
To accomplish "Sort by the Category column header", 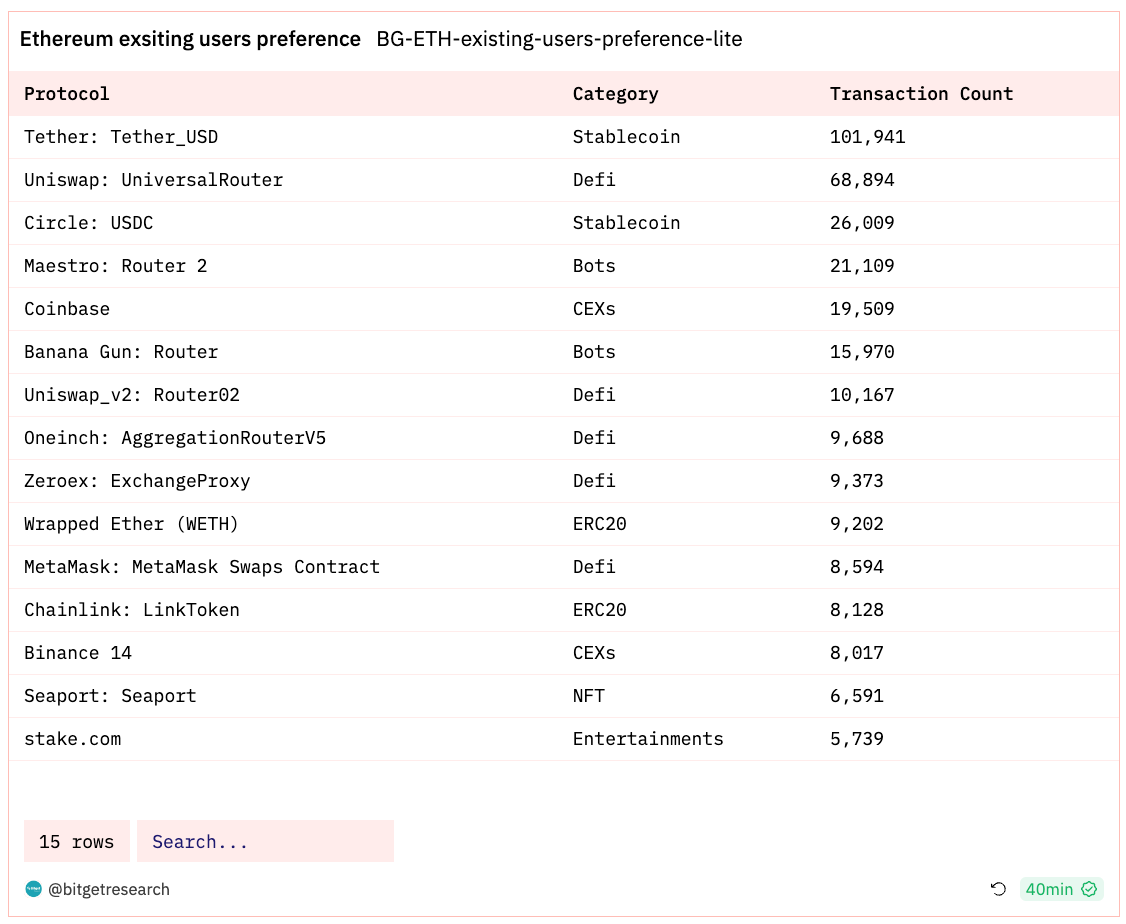I will tap(615, 94).
